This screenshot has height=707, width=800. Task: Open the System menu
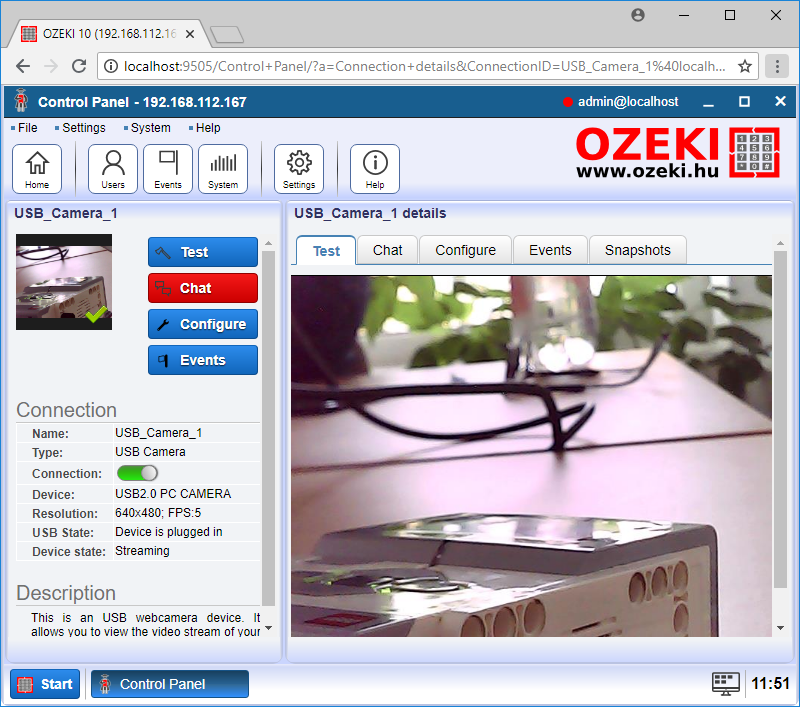151,128
